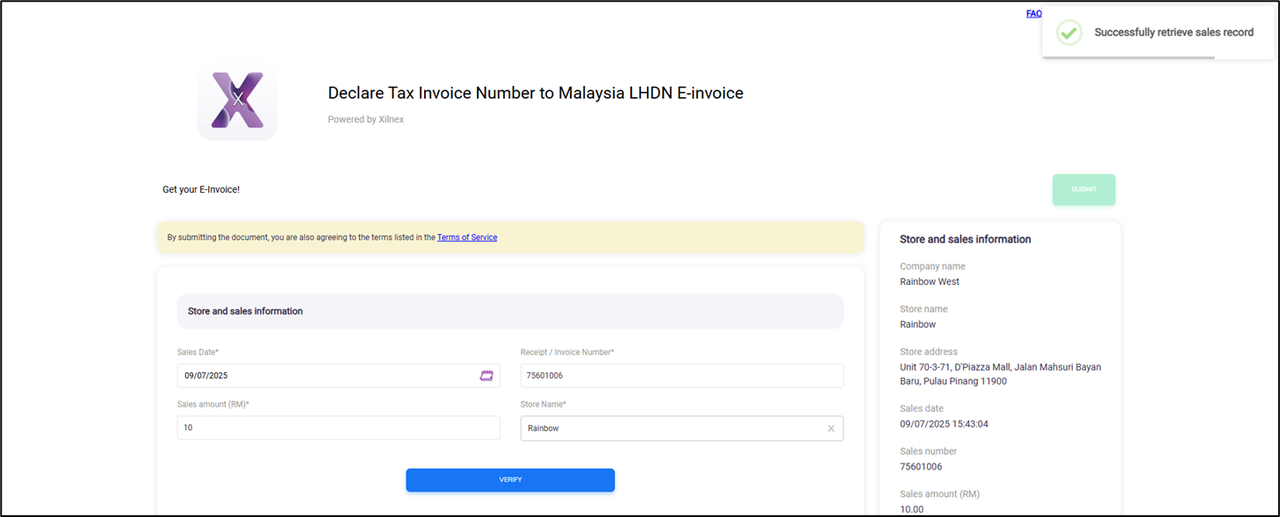Click the green checkmark success icon
Viewport: 1280px width, 517px height.
pyautogui.click(x=1069, y=32)
